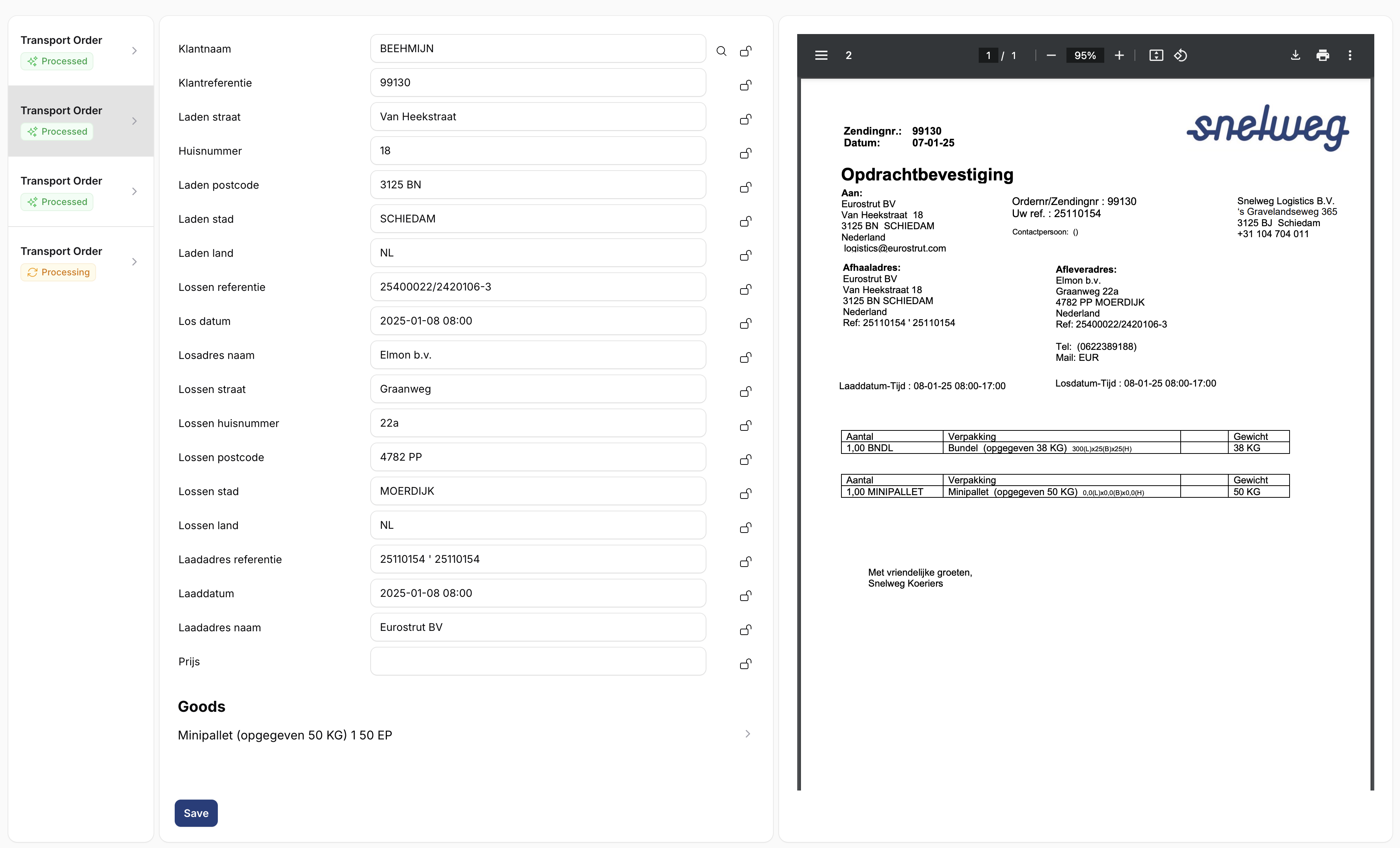
Task: Click the Lossen straat field Graanweg
Action: pos(538,389)
